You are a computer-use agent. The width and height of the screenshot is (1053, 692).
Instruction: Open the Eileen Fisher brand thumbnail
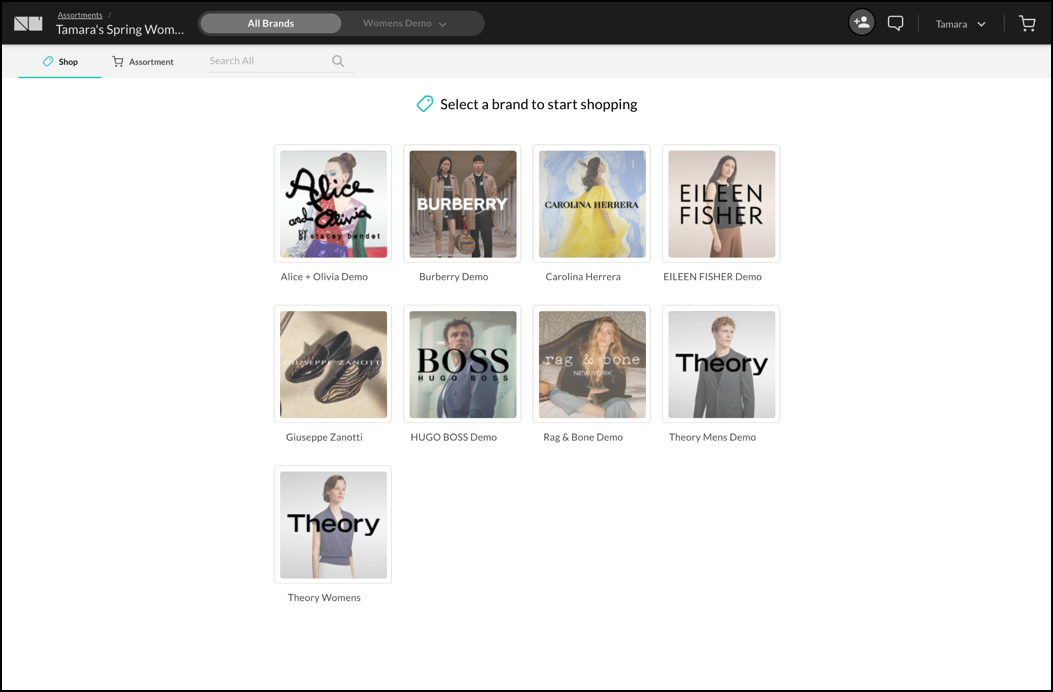tap(721, 204)
